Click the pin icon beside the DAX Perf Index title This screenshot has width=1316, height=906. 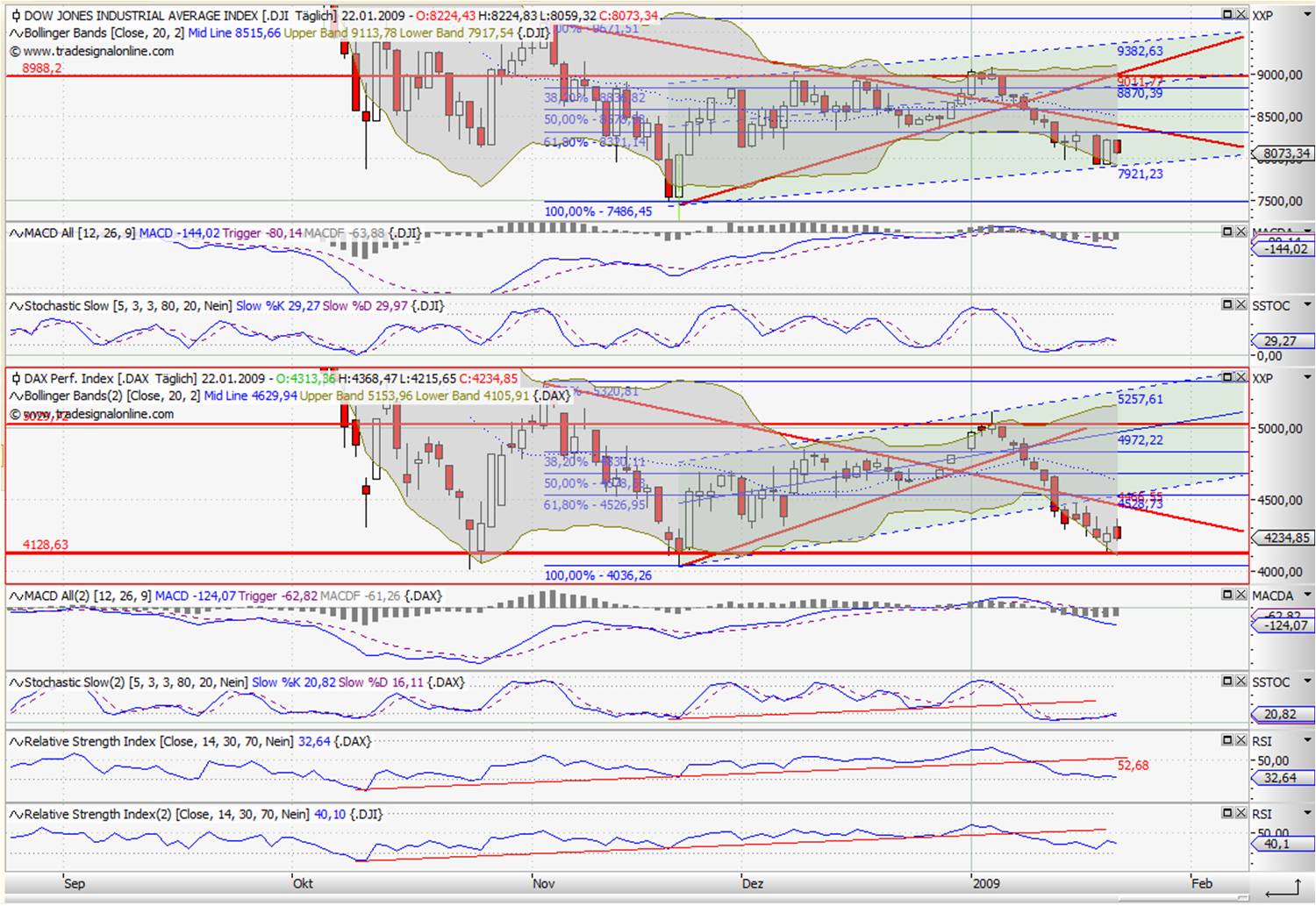tap(15, 379)
